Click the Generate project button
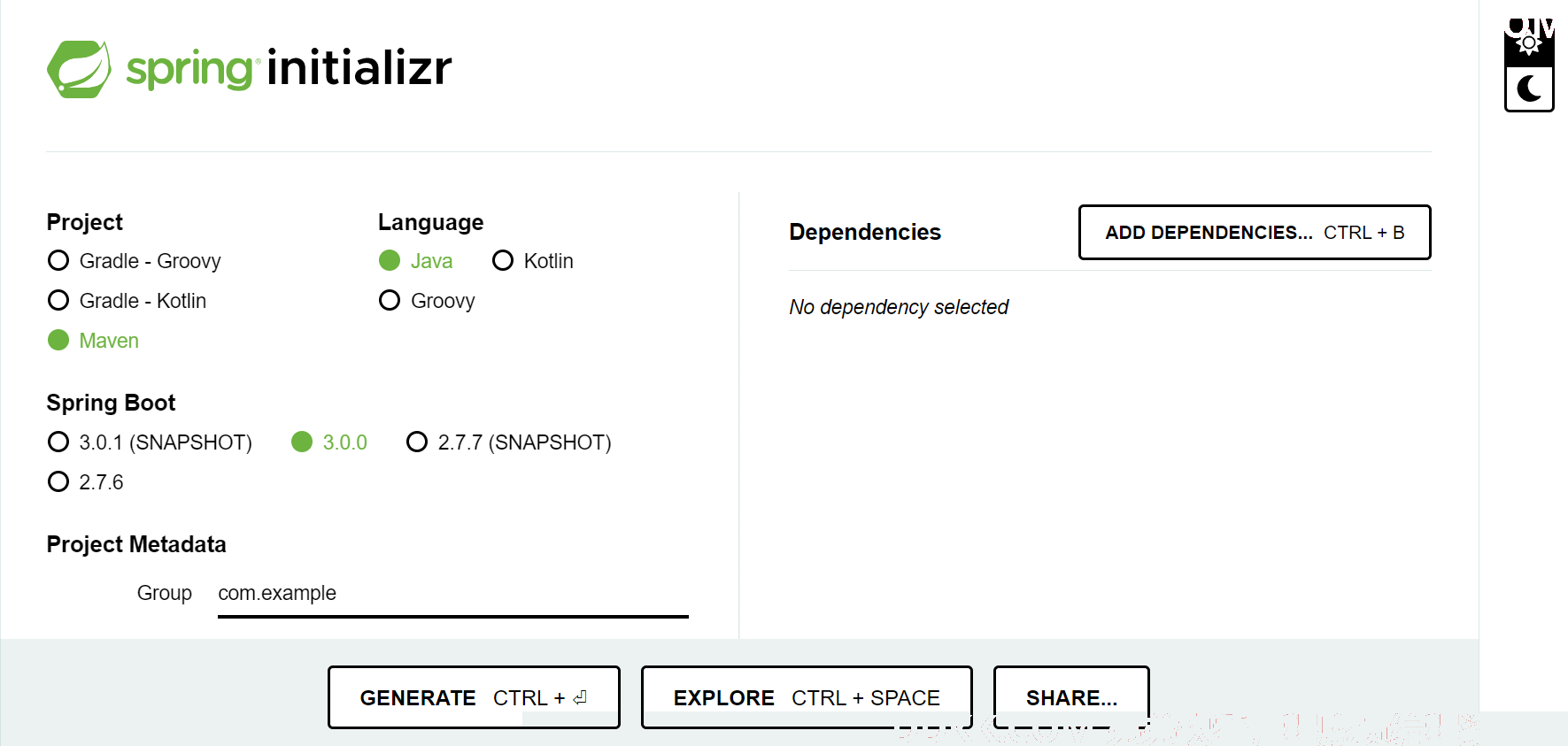 (474, 697)
